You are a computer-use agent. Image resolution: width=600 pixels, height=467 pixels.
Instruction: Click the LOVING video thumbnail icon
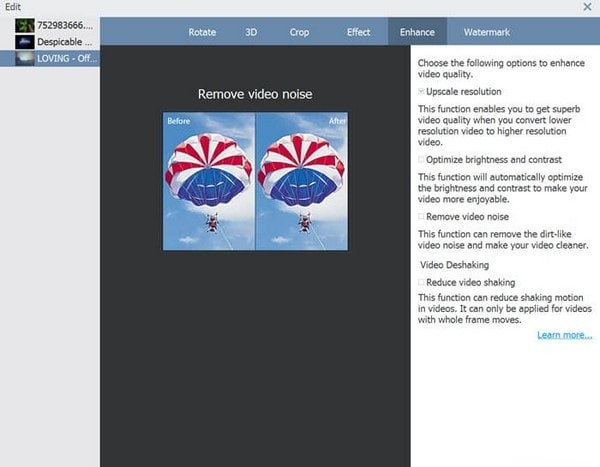[26, 58]
